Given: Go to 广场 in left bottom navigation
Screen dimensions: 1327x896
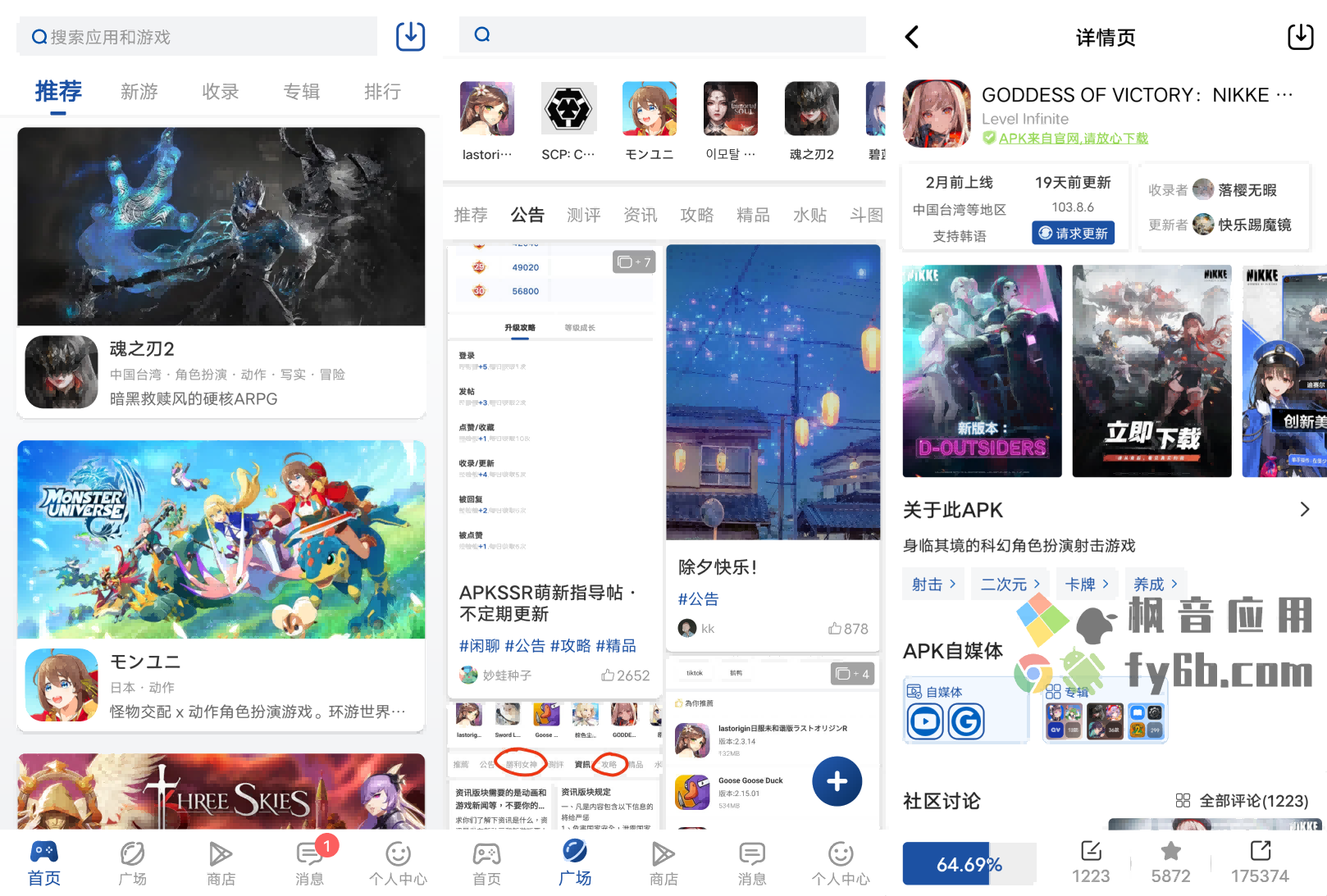Looking at the screenshot, I should pos(132,863).
